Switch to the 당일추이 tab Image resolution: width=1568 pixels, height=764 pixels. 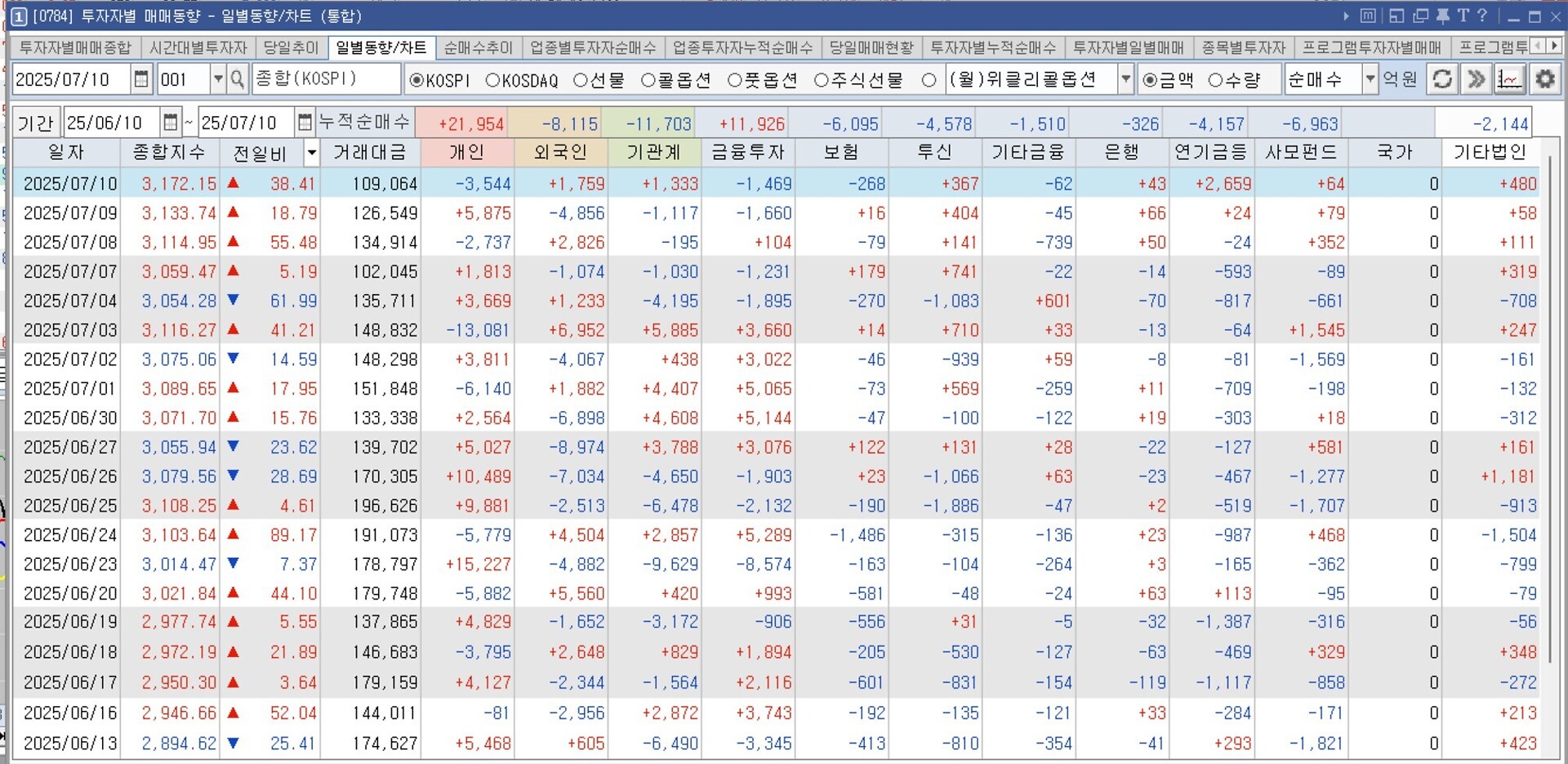[292, 47]
